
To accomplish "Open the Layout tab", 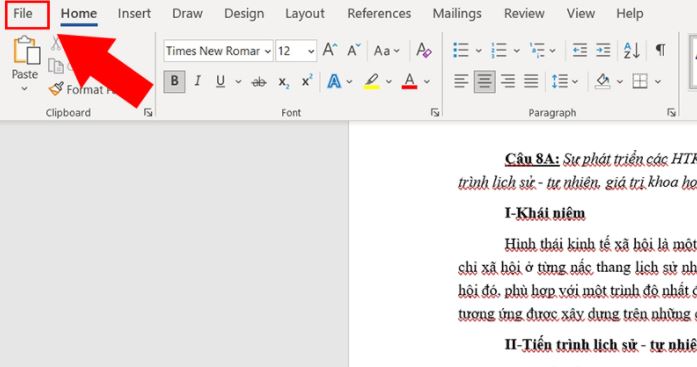I will click(x=305, y=14).
